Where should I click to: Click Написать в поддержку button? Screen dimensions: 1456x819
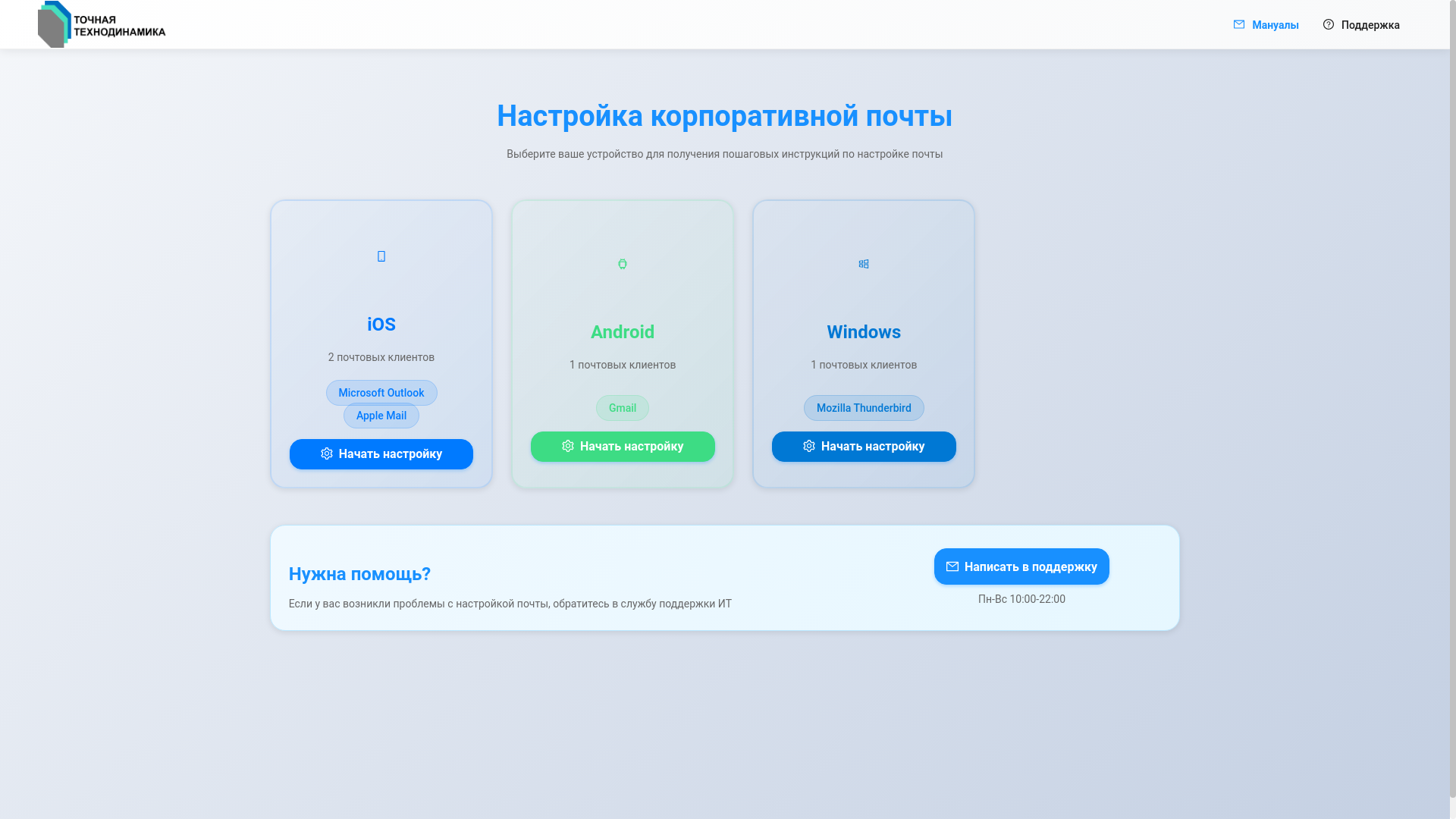(x=1021, y=566)
